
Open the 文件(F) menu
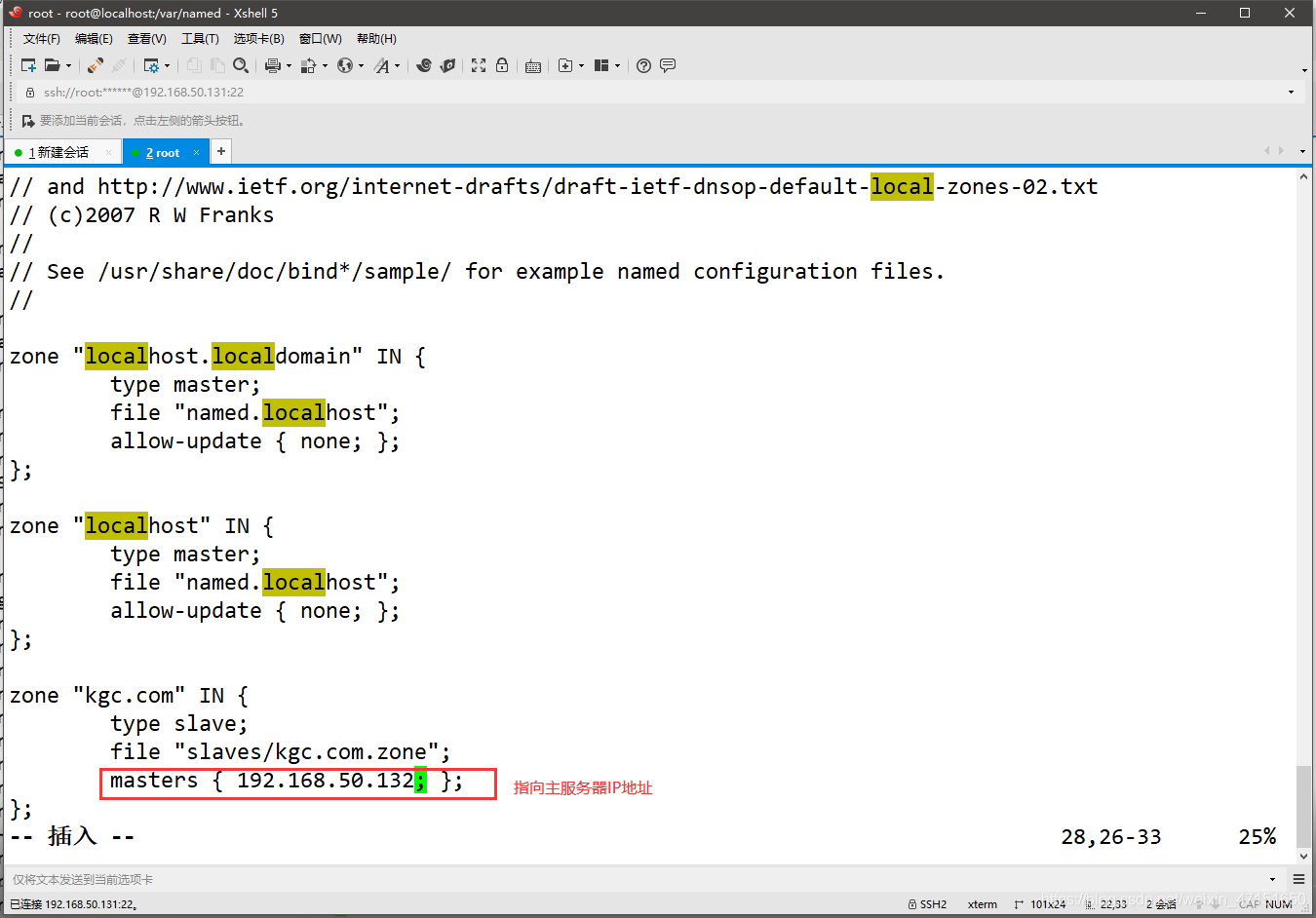point(42,39)
